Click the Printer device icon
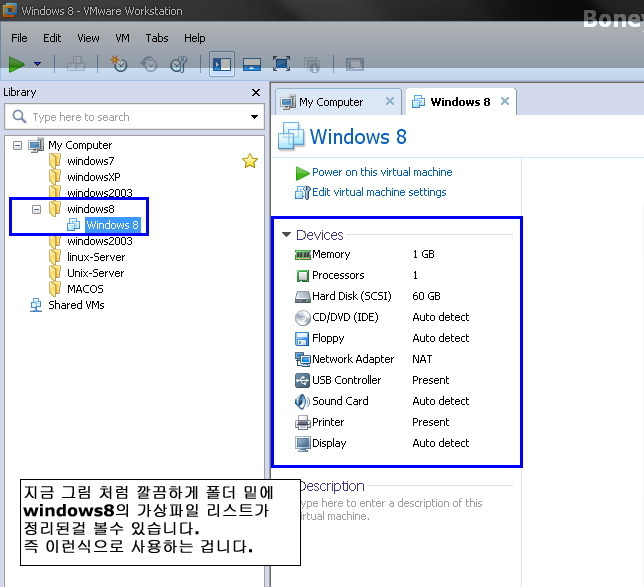Viewport: 644px width, 587px height. (303, 422)
